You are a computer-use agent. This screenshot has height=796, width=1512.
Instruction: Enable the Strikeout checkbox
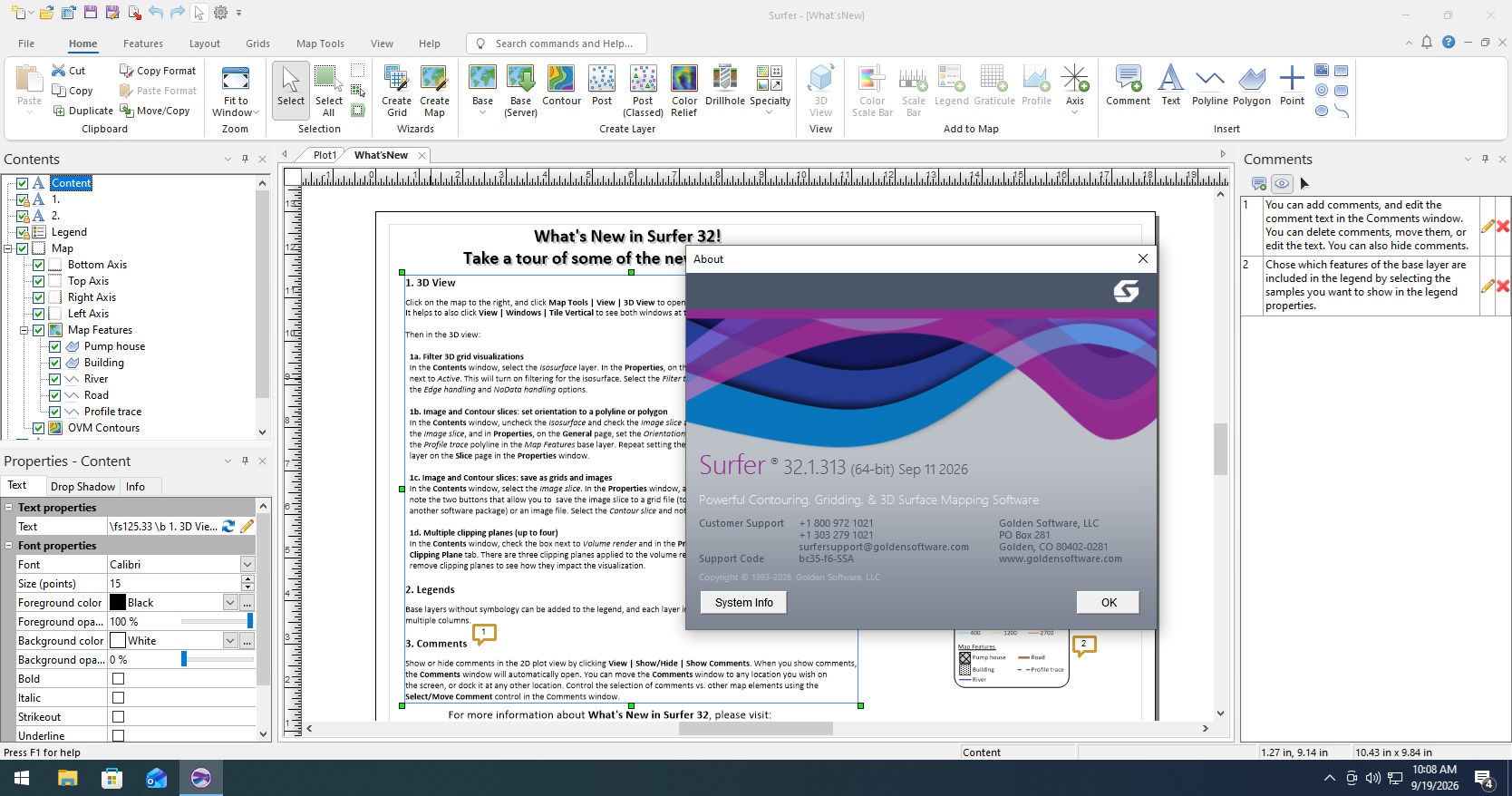[118, 717]
